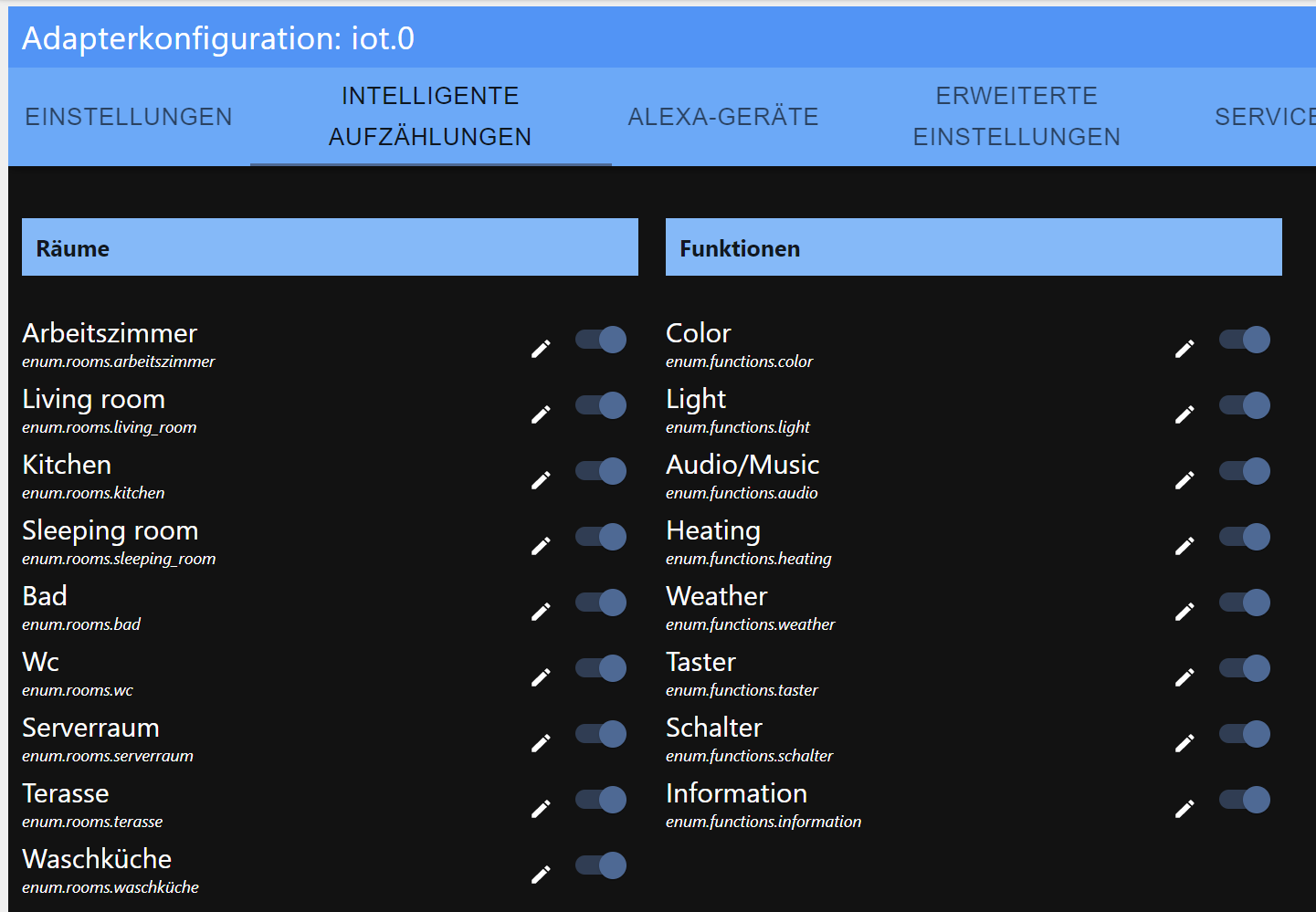1316x912 pixels.
Task: Turn off the Light function switch
Action: tap(1245, 405)
